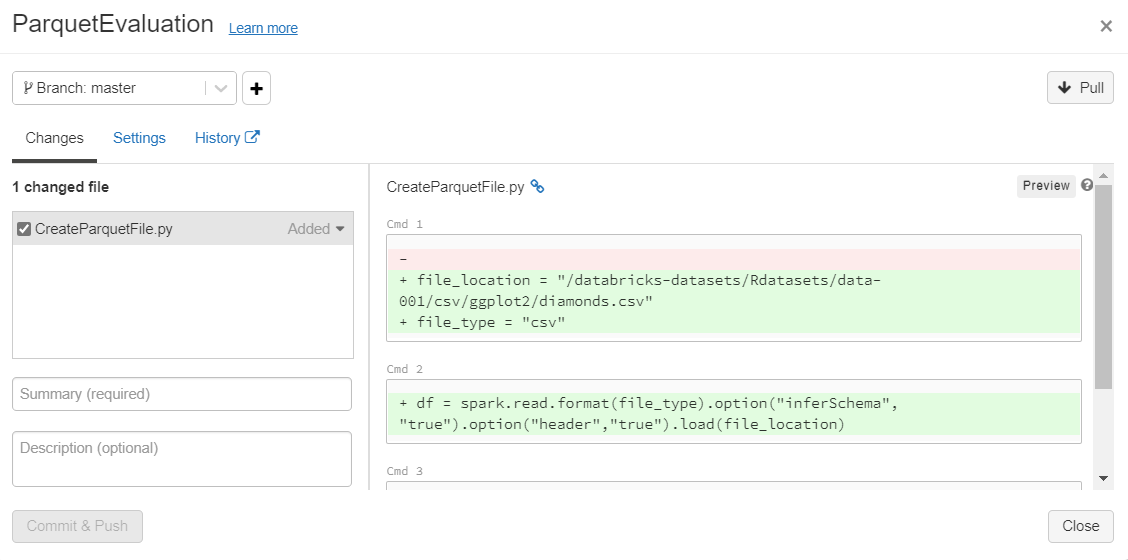Select the CreateParquetFile.py file row
This screenshot has width=1128, height=560.
click(x=160, y=229)
